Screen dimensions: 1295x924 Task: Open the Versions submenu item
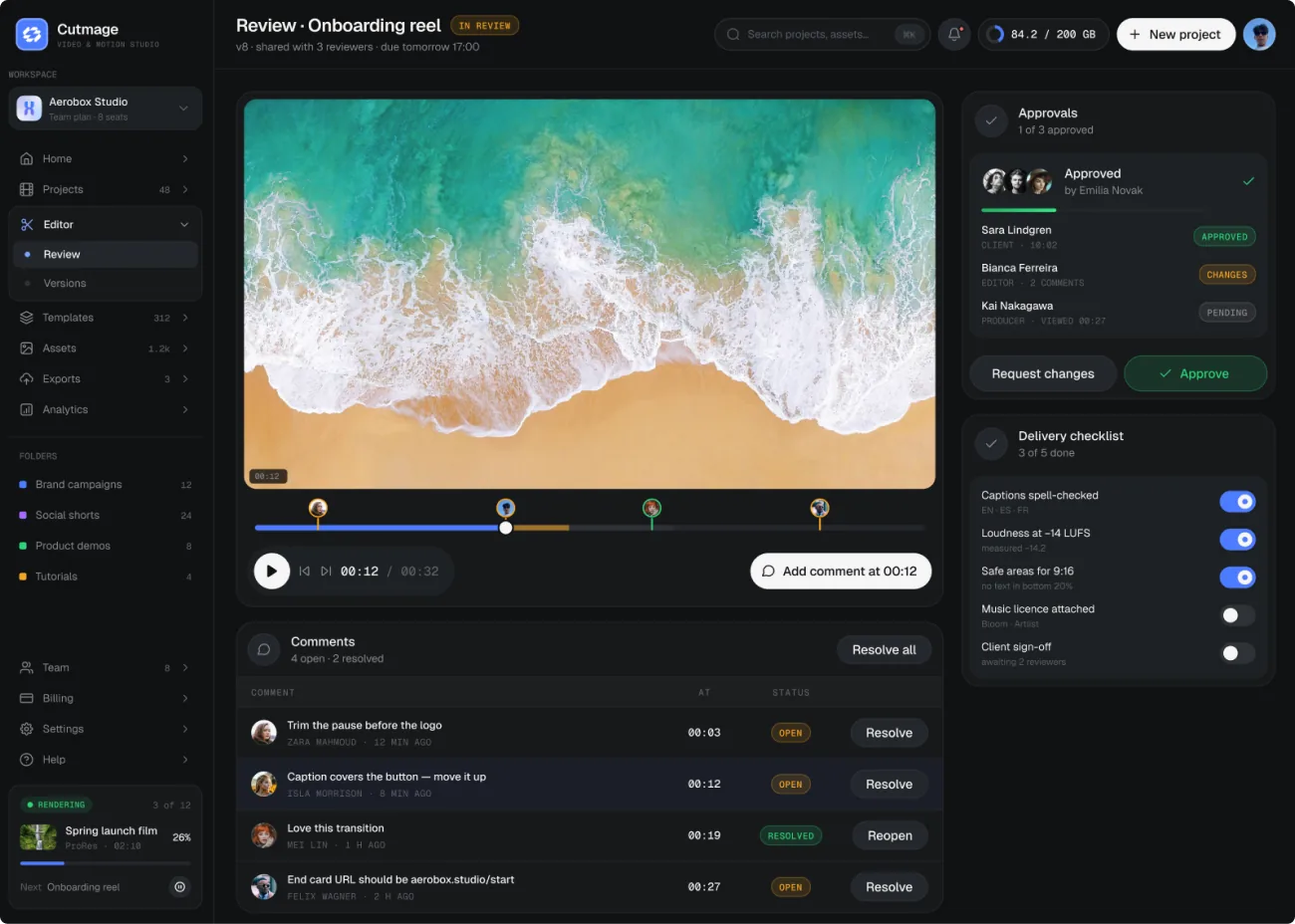(x=106, y=284)
